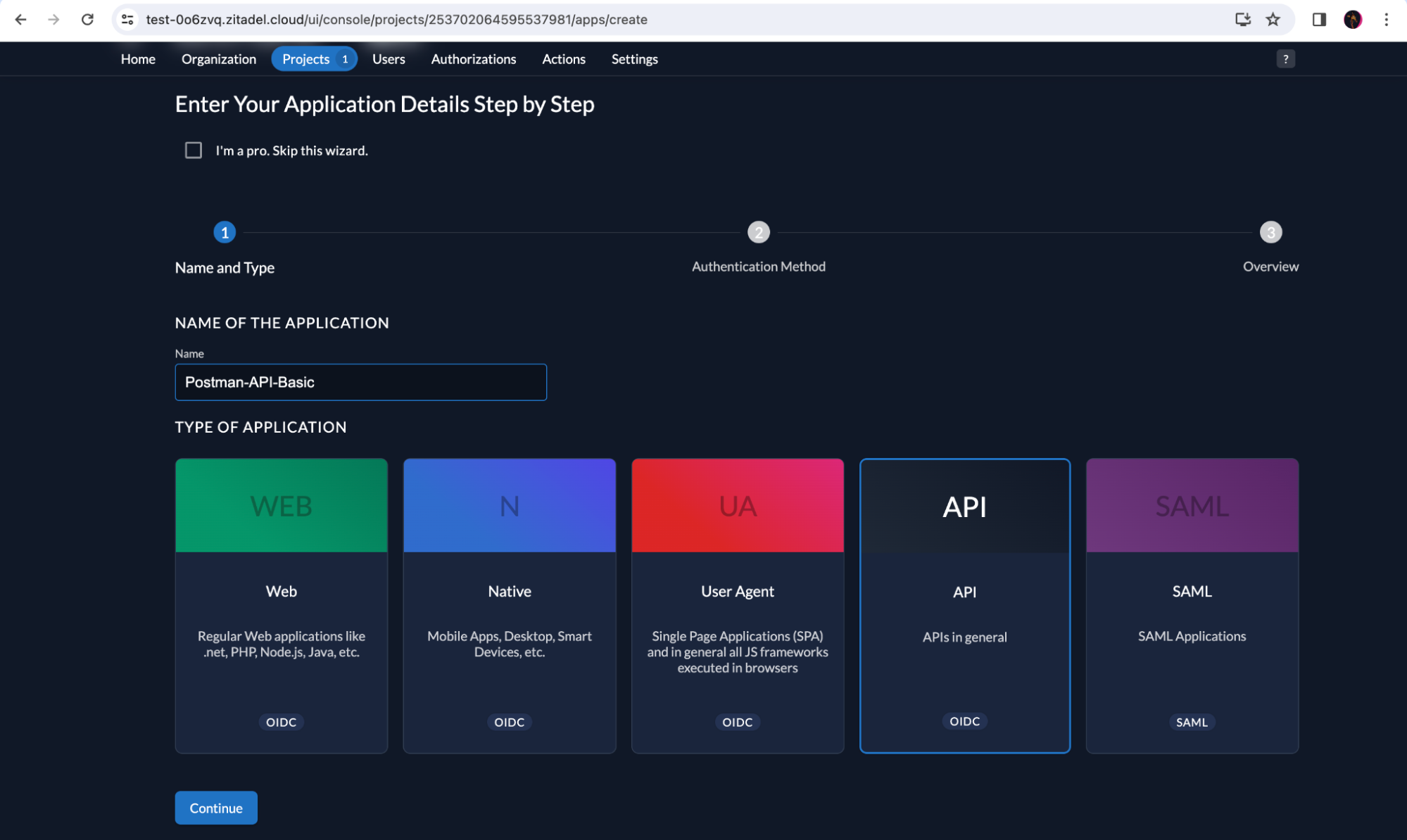This screenshot has height=840, width=1407.
Task: Select the Native application type card
Action: click(x=510, y=606)
